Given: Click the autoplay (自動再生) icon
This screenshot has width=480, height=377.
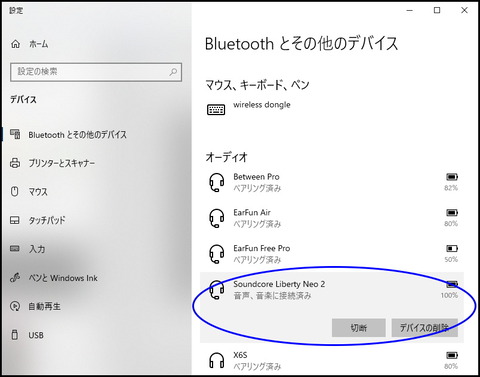Looking at the screenshot, I should (x=15, y=306).
